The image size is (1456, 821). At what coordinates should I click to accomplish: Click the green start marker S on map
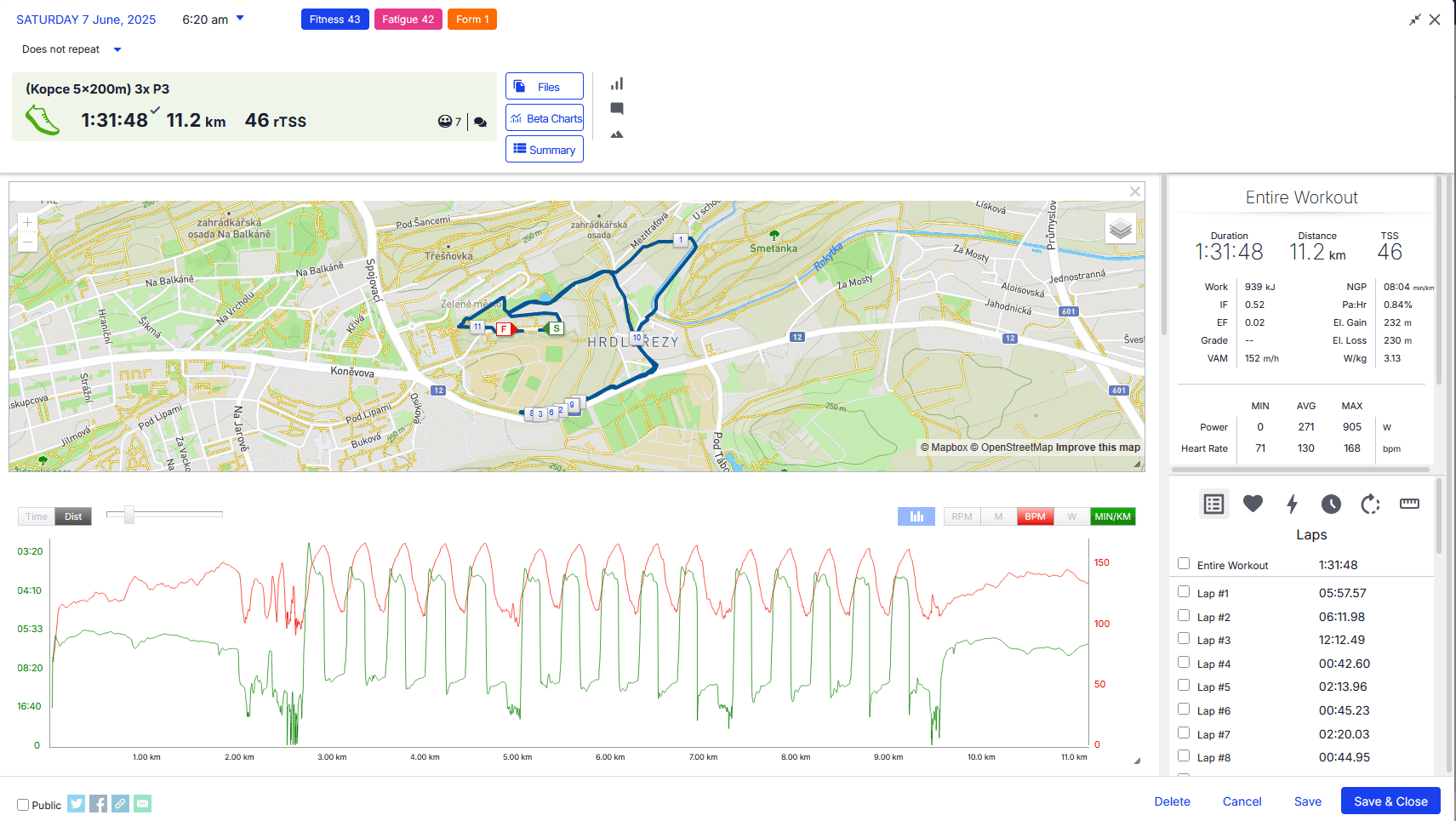(556, 328)
